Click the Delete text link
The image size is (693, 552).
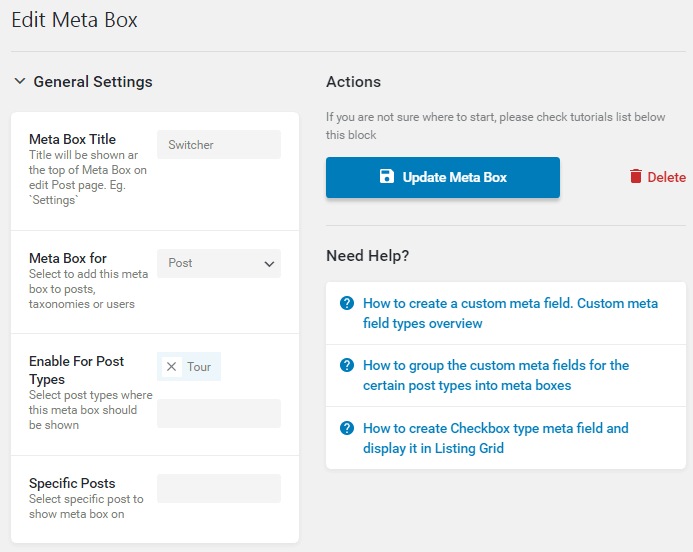tap(666, 177)
